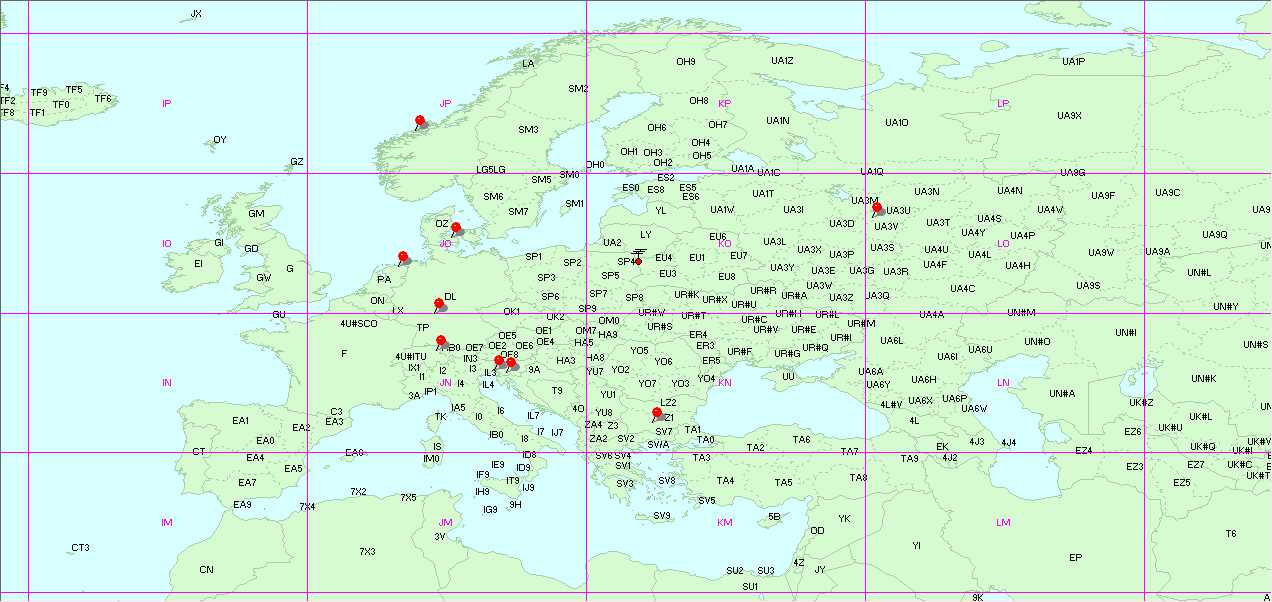
Task: Click the CN prefix label in Morocco
Action: (206, 570)
